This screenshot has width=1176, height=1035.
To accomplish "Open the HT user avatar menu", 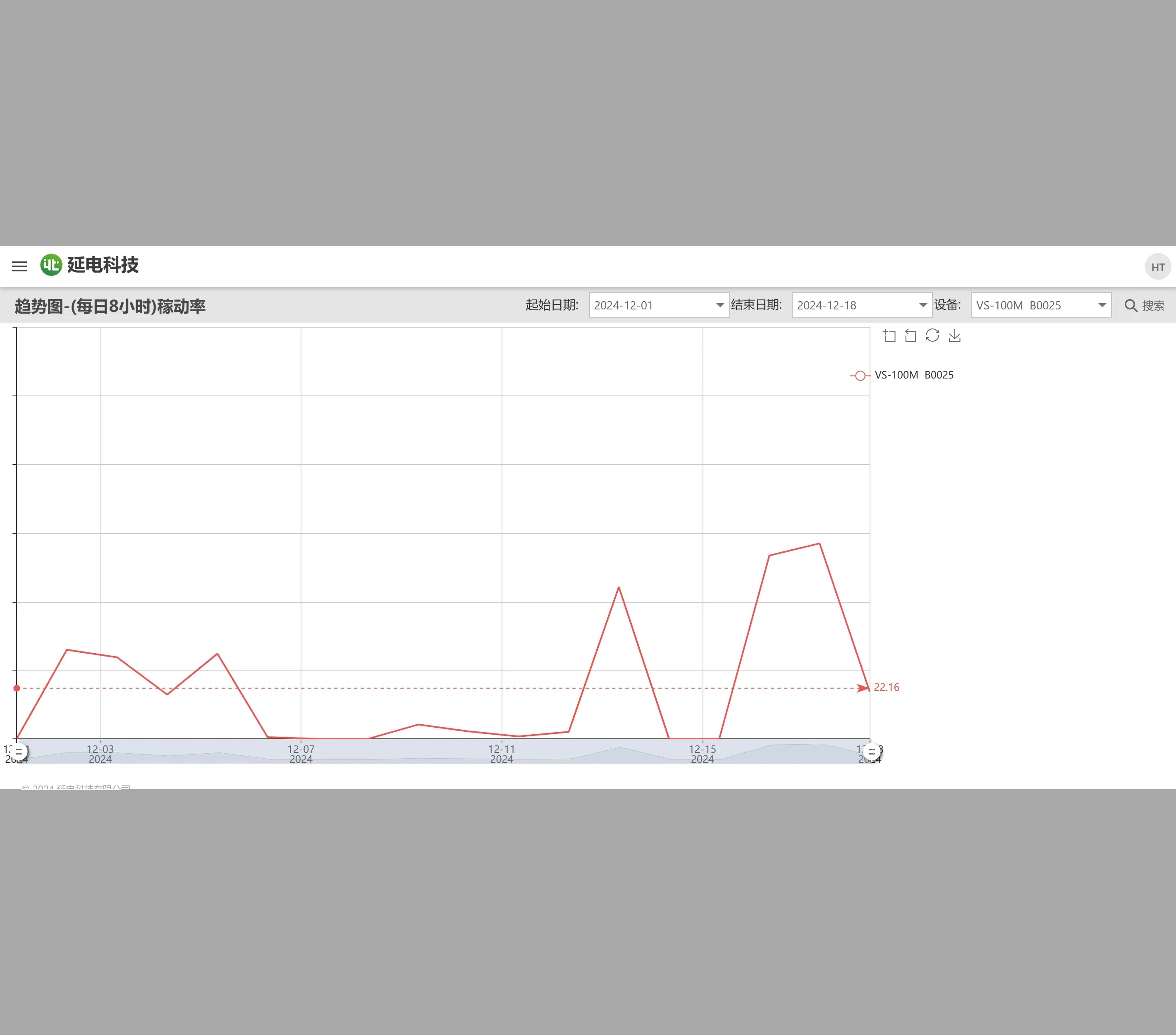I will click(1157, 267).
